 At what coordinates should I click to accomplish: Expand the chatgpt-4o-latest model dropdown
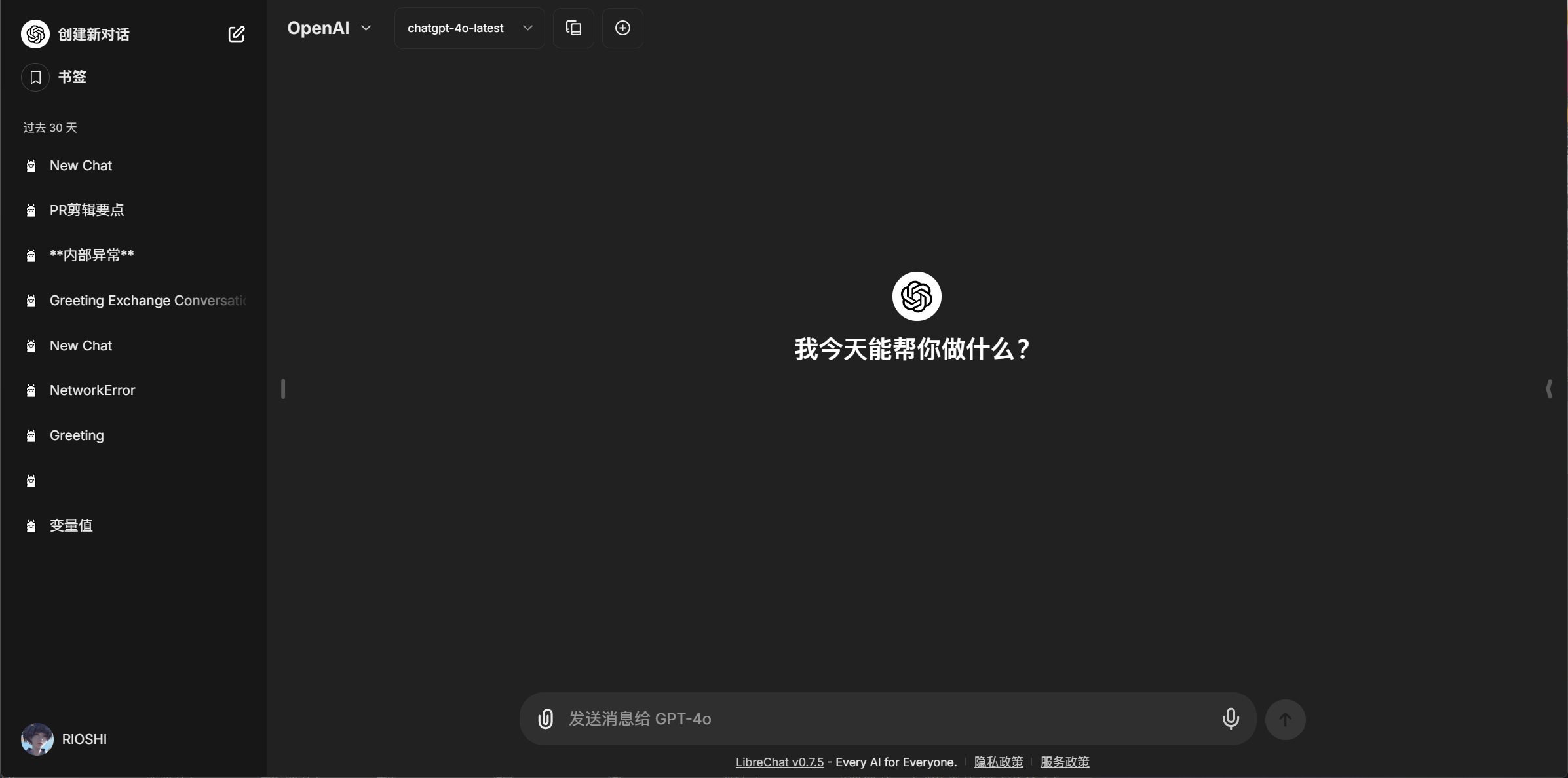[x=468, y=28]
